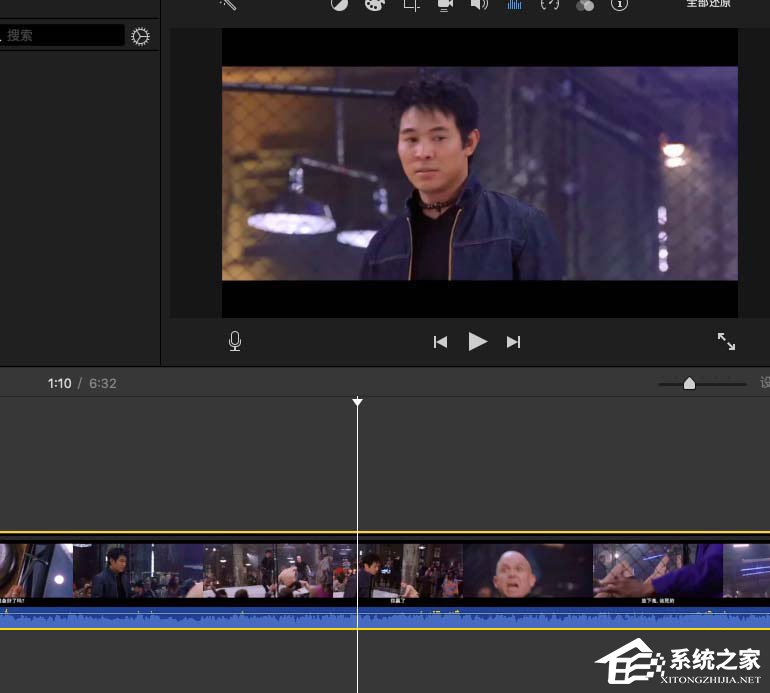Start voiceover recording with microphone icon
Viewport: 770px width, 693px height.
(235, 341)
